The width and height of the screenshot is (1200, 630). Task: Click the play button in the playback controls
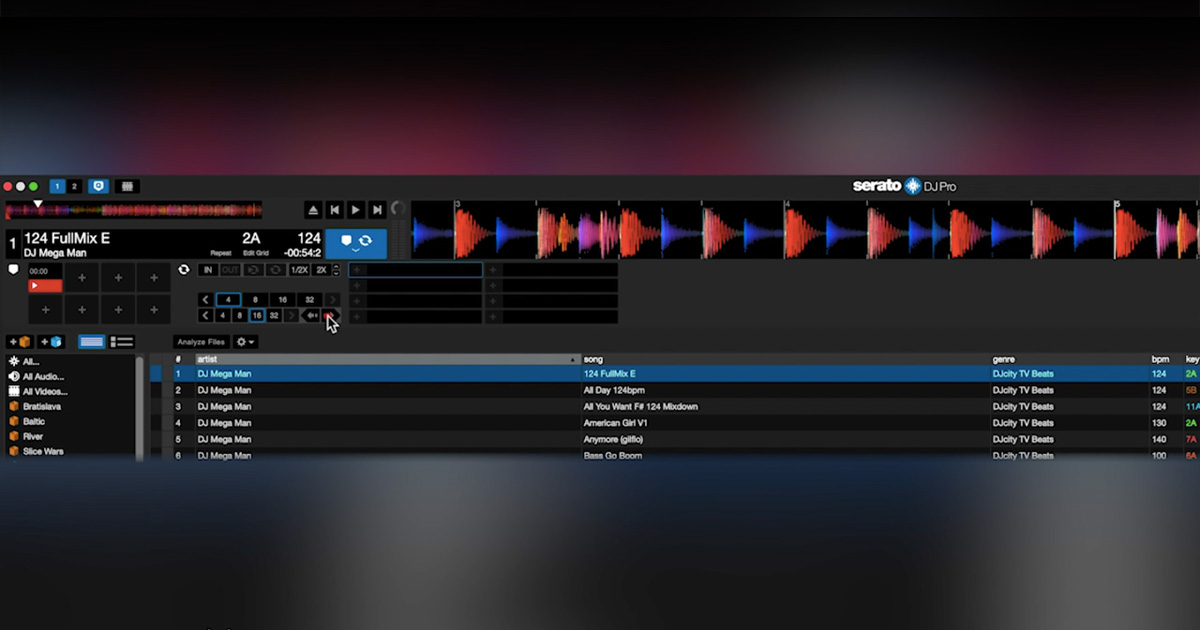[x=355, y=209]
